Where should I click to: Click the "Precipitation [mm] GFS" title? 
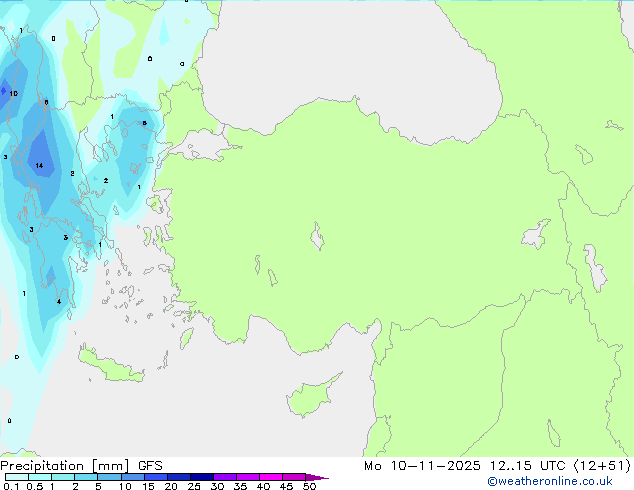point(81,466)
